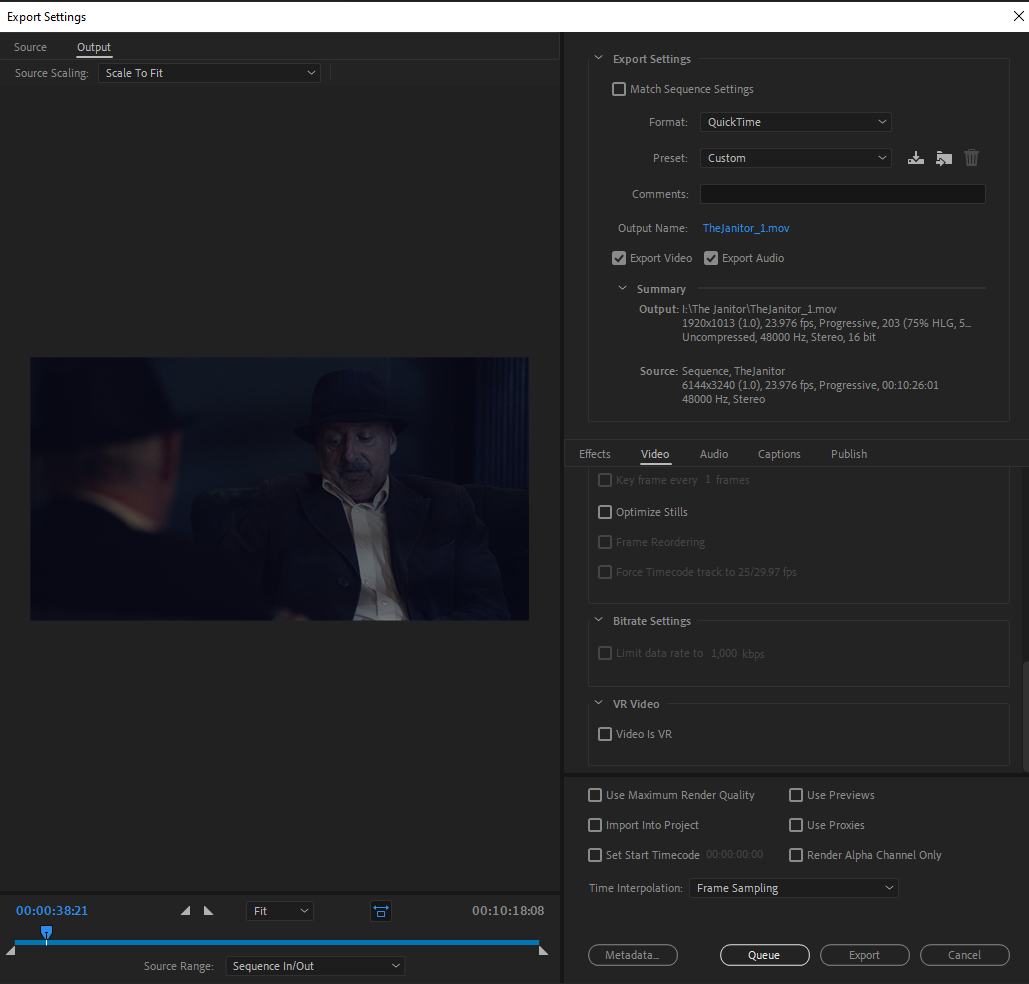Click inside the Comments field
The height and width of the screenshot is (984, 1029).
[x=842, y=193]
